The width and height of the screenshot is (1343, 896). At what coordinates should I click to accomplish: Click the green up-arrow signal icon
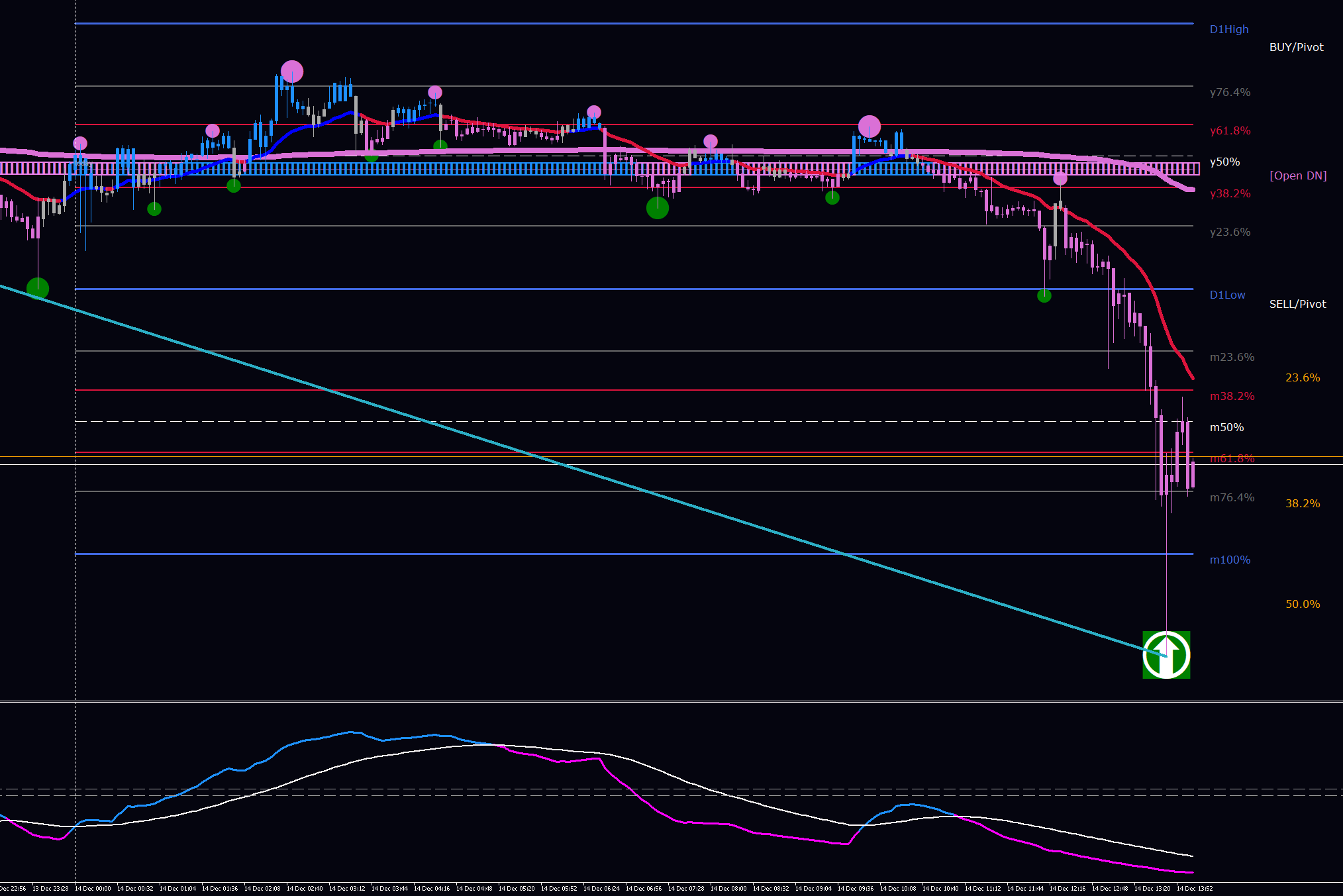click(x=1166, y=655)
